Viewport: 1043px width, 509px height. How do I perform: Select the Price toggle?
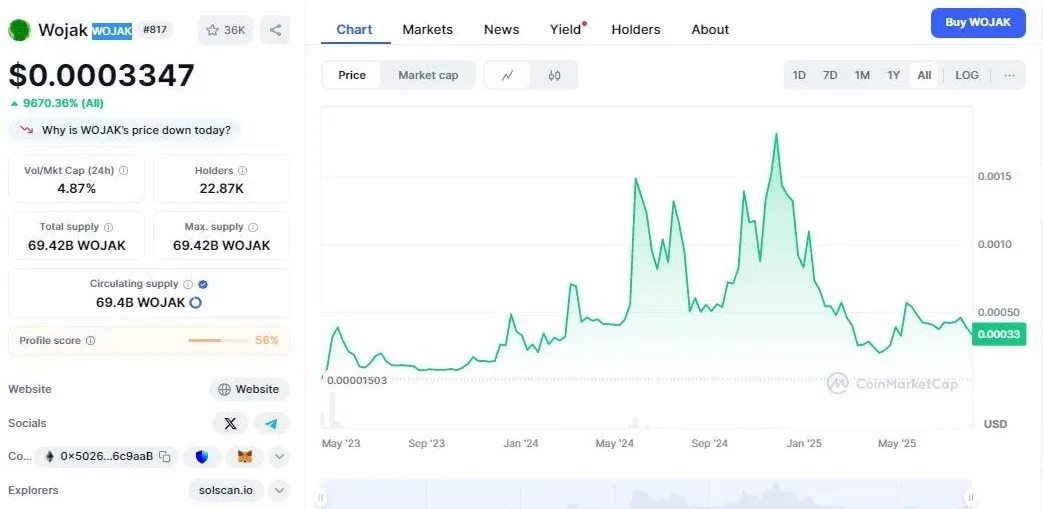(352, 75)
